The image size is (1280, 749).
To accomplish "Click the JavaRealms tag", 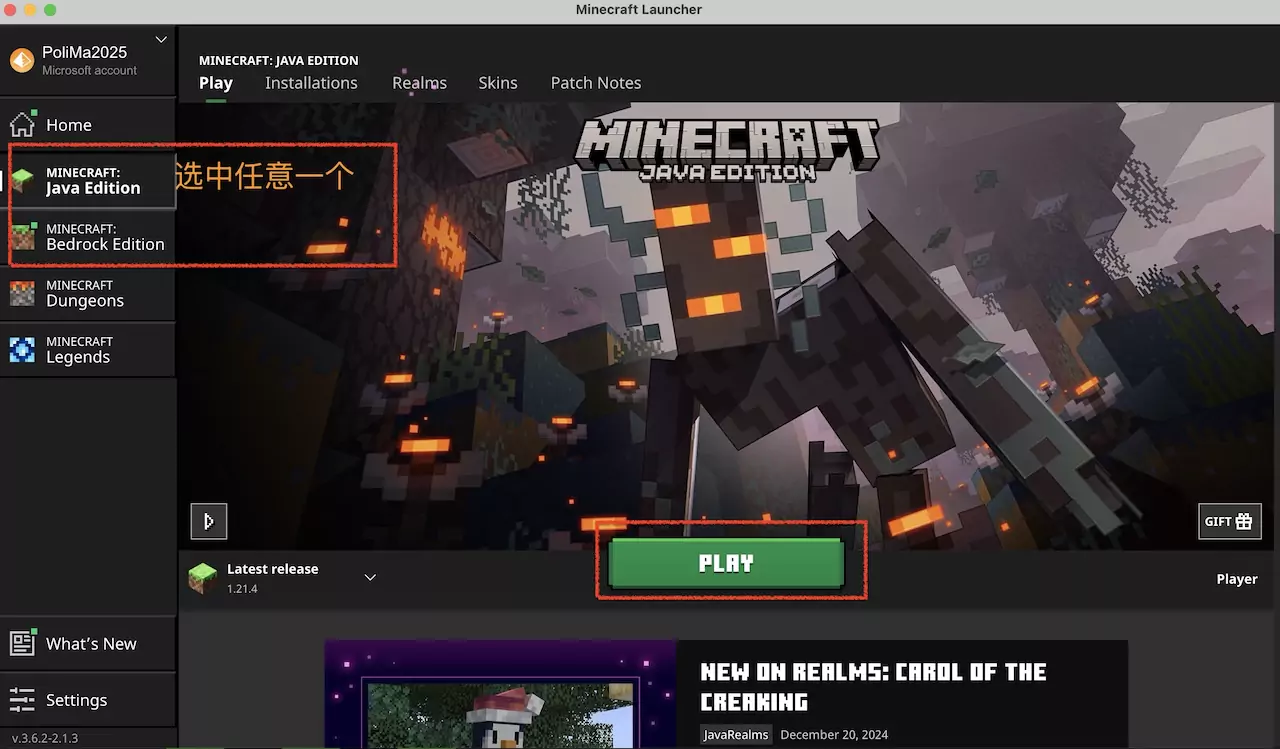I will point(736,735).
